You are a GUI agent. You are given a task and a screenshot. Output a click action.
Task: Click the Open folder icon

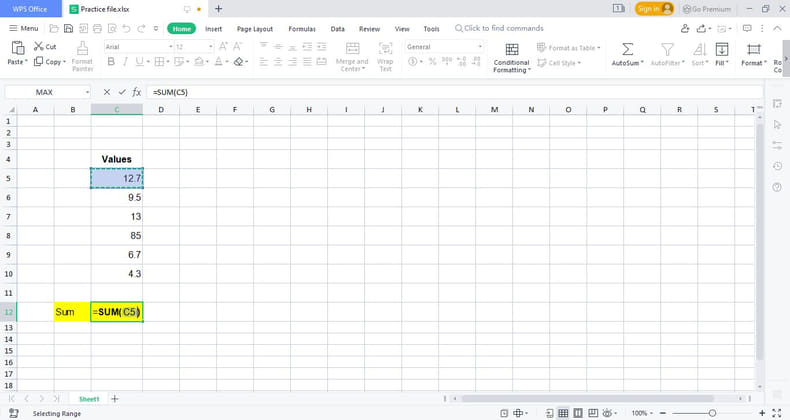54,28
